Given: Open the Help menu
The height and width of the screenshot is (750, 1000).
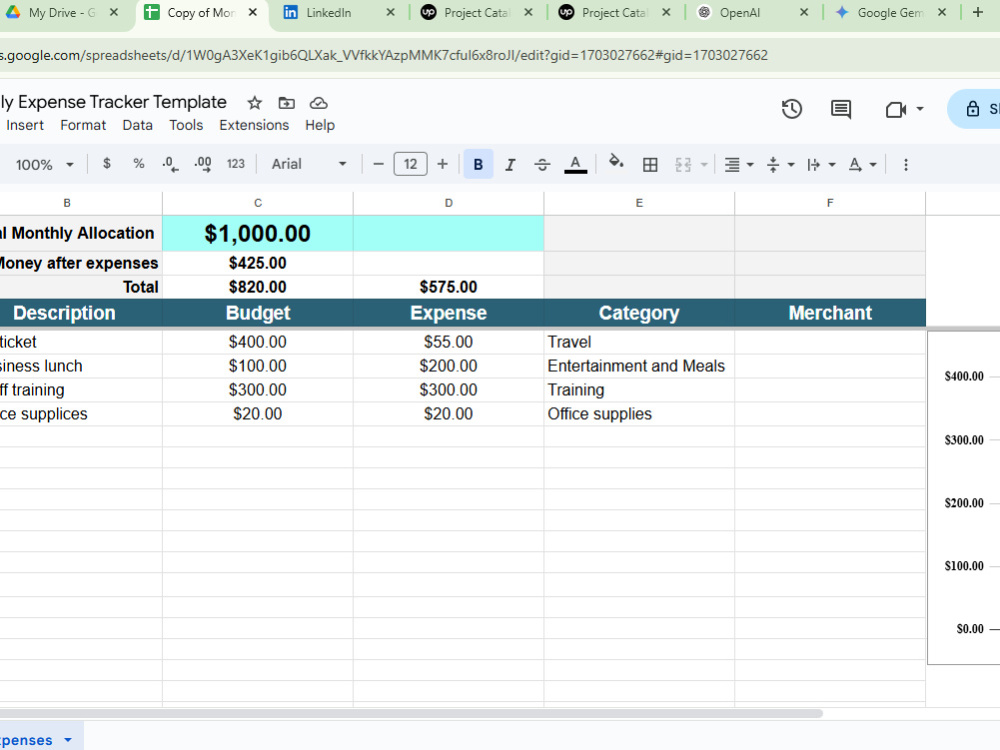Looking at the screenshot, I should click(320, 125).
